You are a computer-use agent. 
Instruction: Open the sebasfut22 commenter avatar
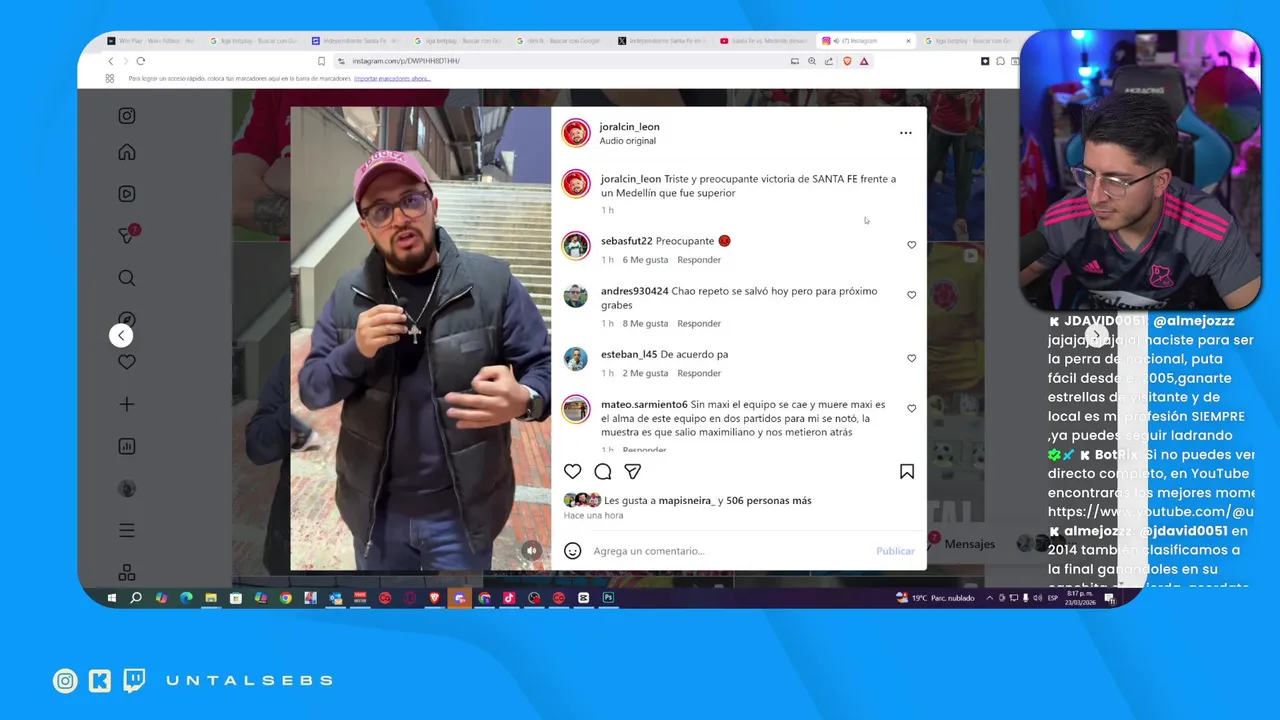(576, 245)
